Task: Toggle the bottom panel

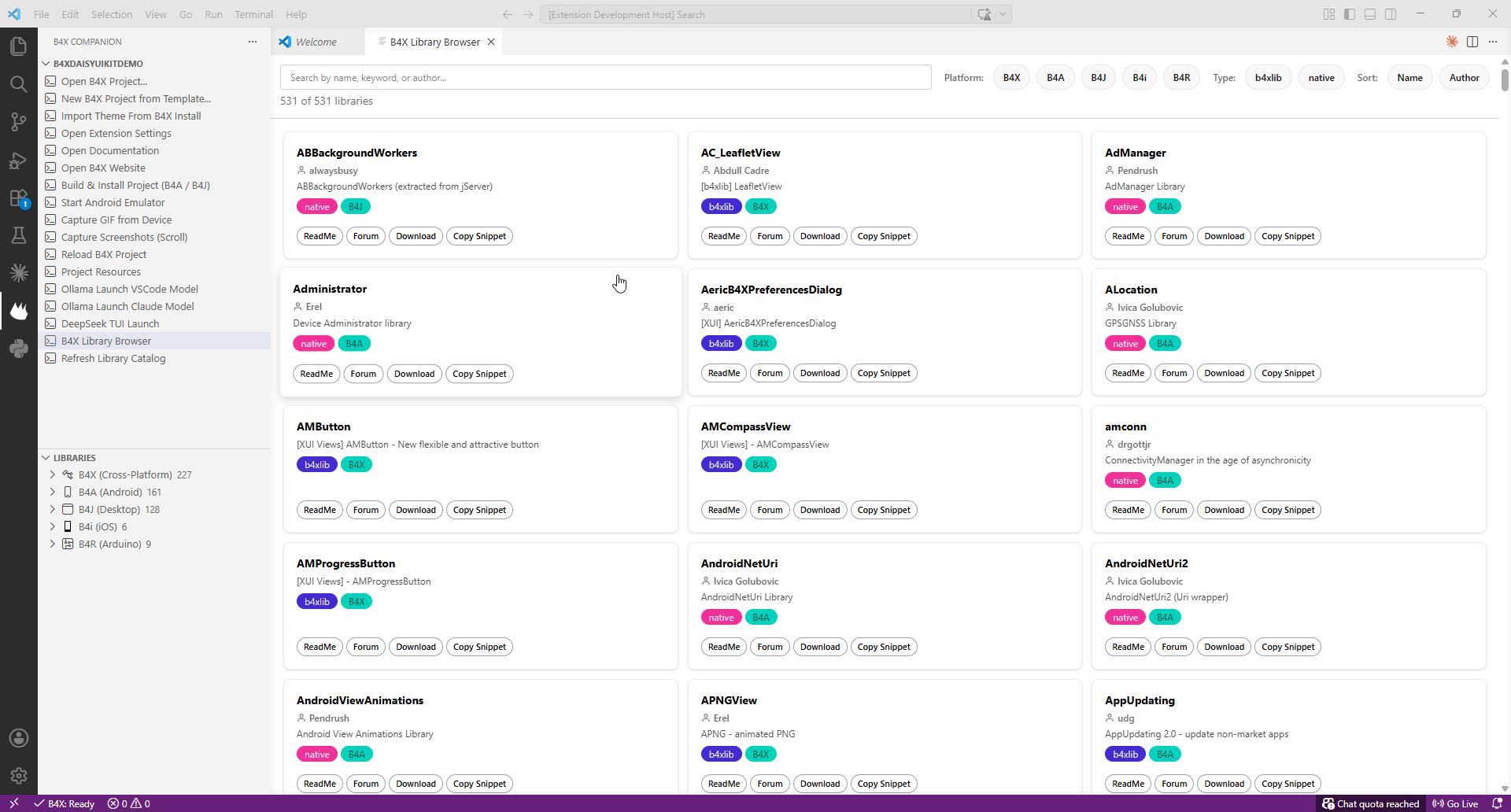Action: click(x=1370, y=14)
